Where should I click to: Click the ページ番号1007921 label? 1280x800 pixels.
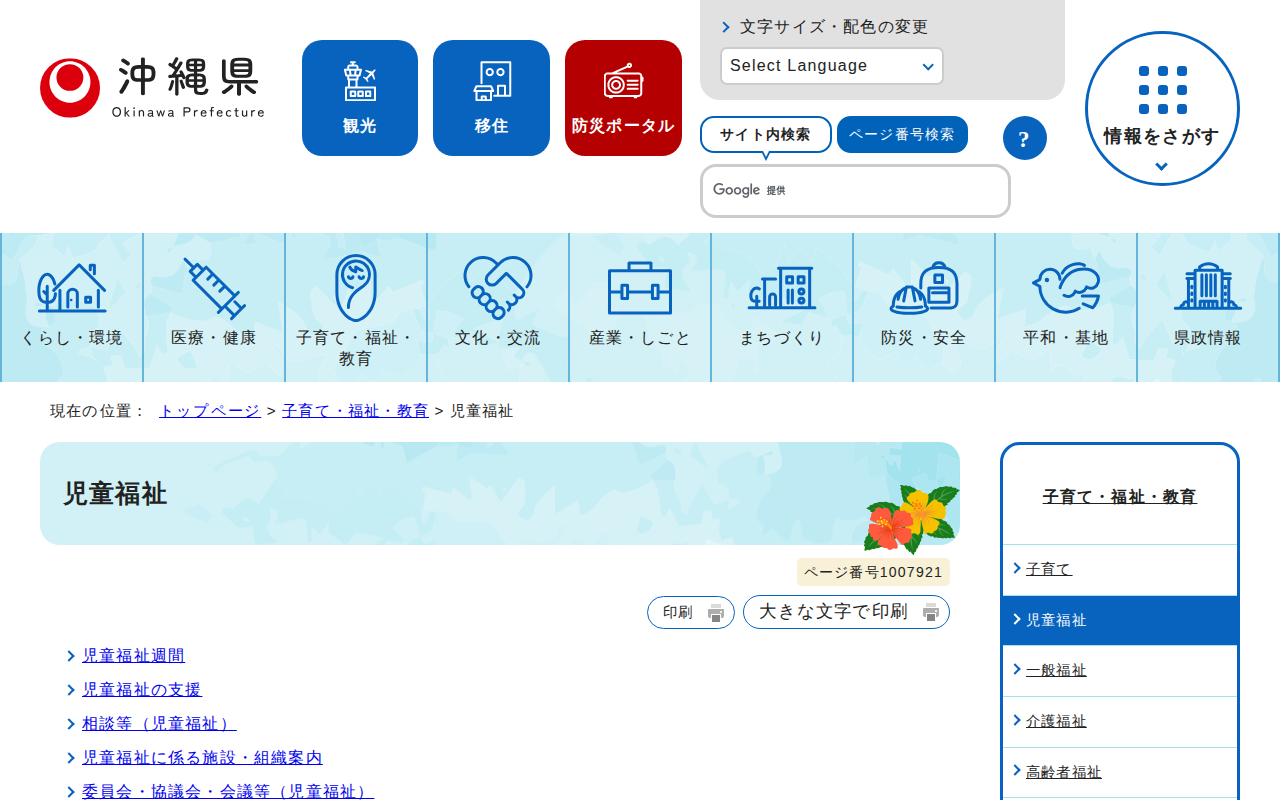pyautogui.click(x=873, y=572)
